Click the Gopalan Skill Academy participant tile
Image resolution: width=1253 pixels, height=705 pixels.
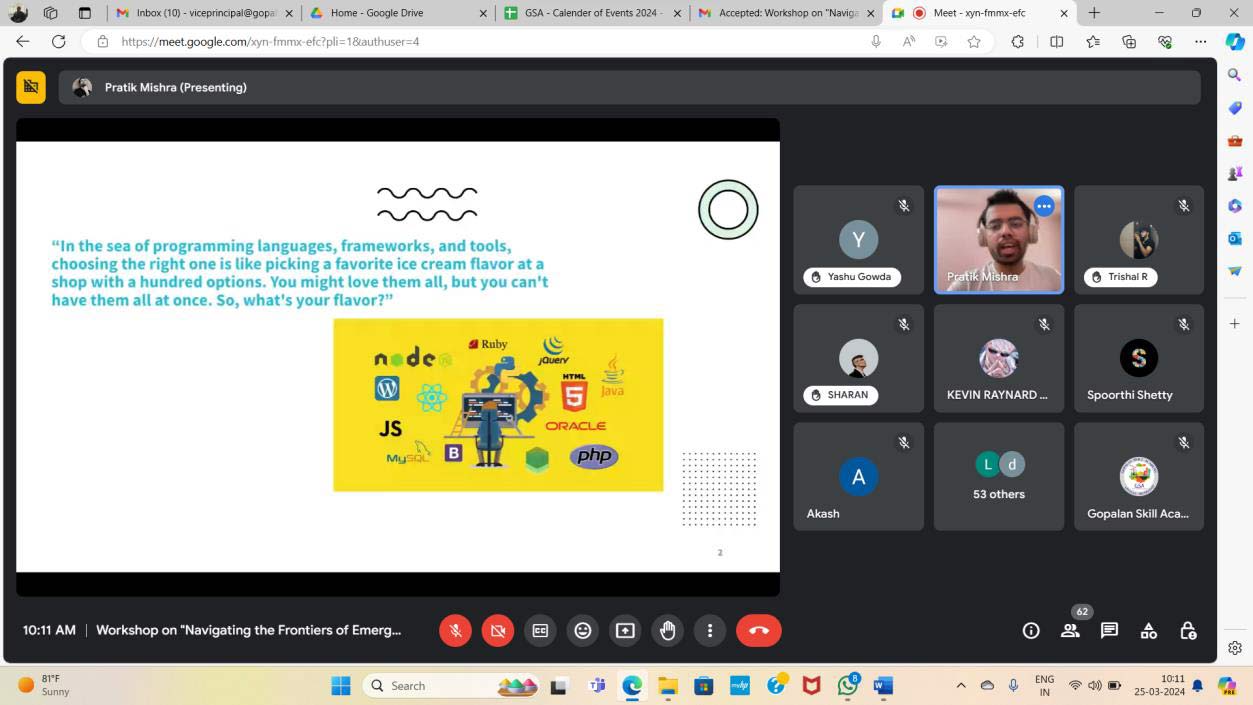coord(1139,476)
